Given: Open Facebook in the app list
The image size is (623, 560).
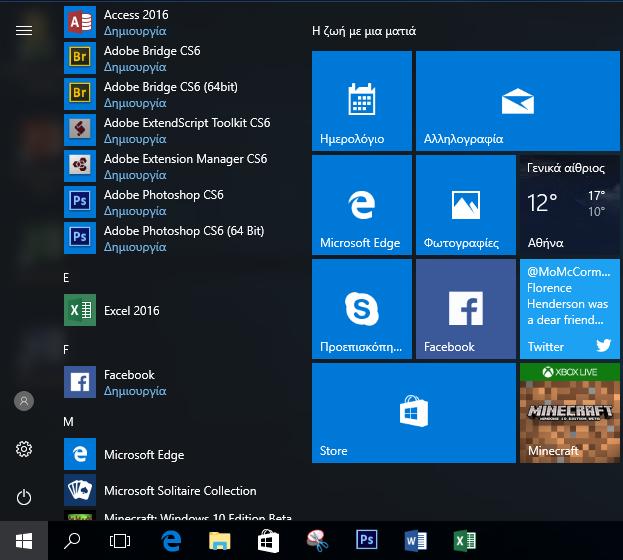Looking at the screenshot, I should coord(179,382).
